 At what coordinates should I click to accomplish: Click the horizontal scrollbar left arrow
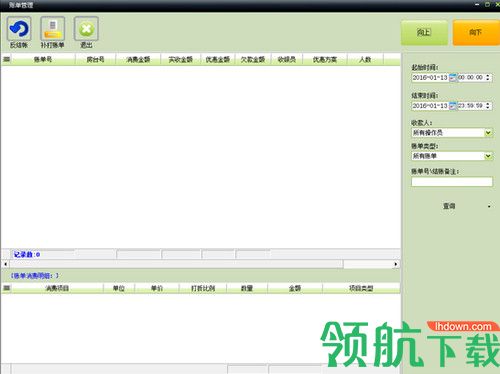click(5, 264)
